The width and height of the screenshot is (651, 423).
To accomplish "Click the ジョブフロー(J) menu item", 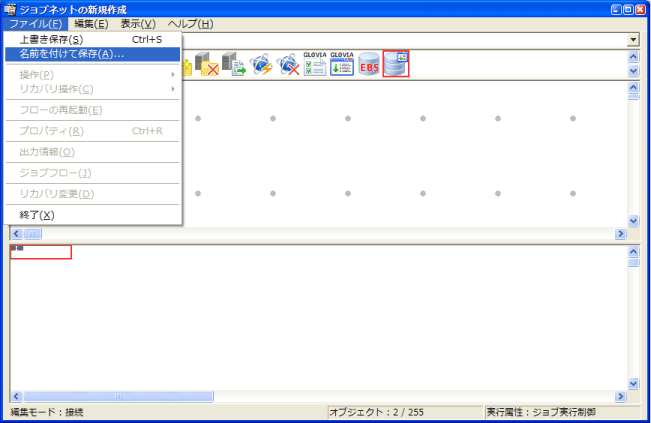I will point(93,173).
